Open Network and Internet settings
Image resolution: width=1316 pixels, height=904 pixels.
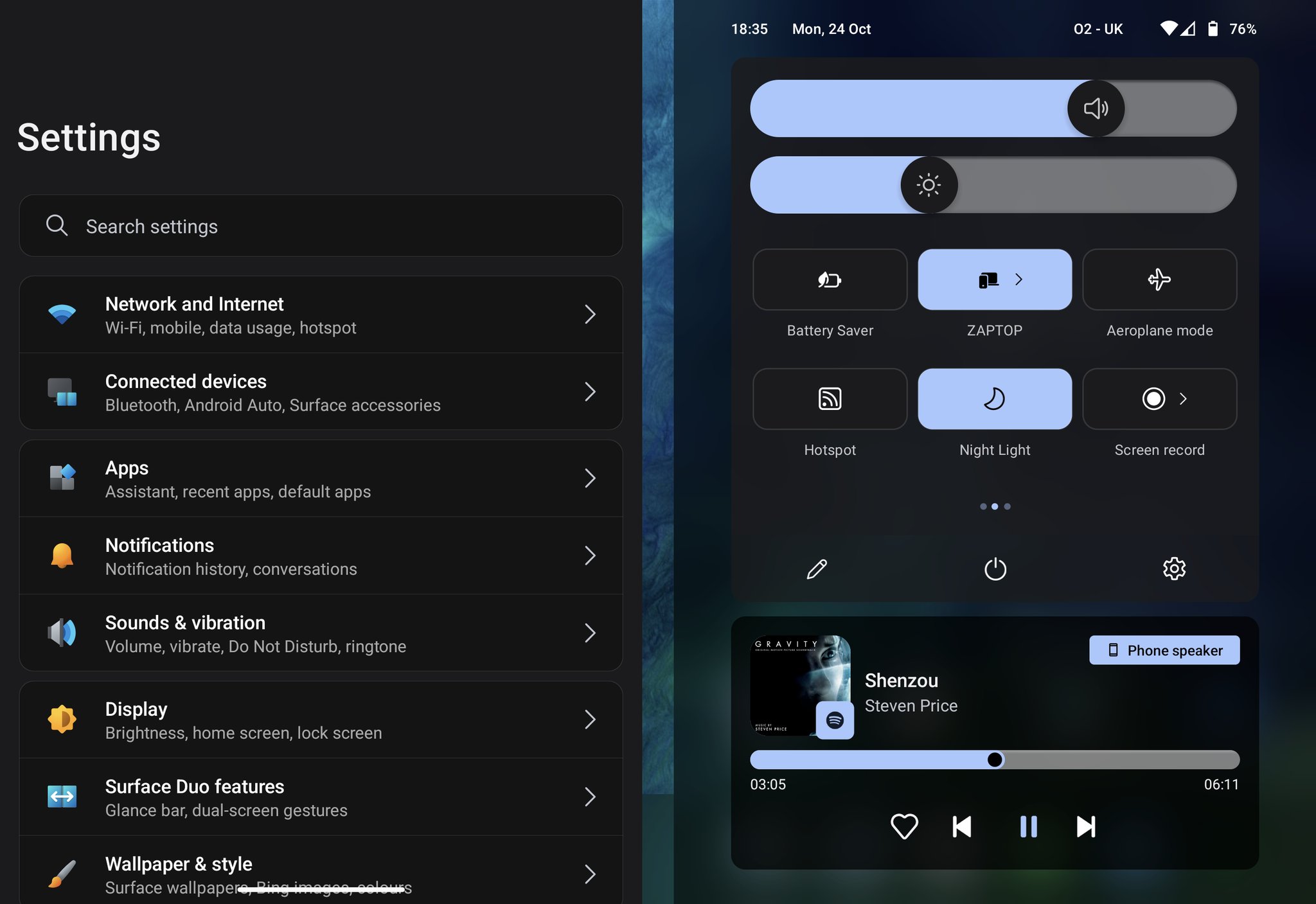[321, 314]
